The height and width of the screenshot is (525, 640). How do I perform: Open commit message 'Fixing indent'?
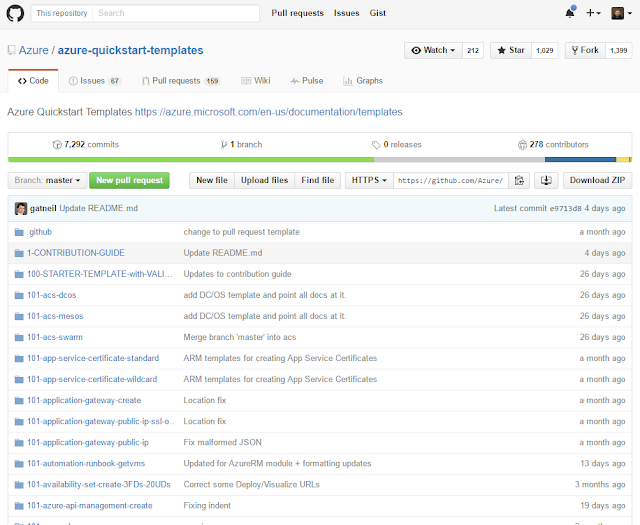pos(207,506)
